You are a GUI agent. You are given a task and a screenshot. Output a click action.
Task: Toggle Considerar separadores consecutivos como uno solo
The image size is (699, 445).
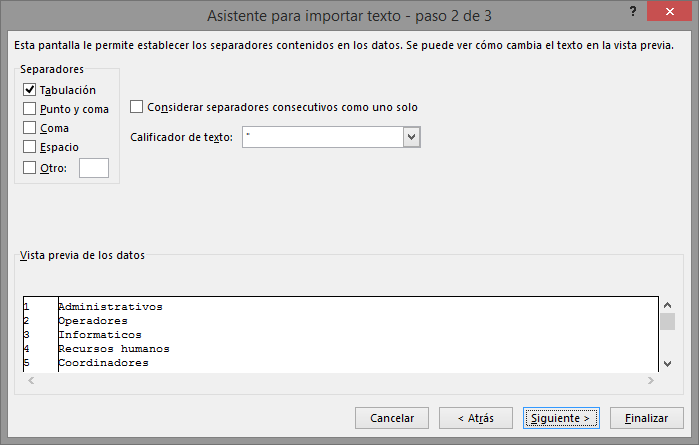[x=137, y=107]
